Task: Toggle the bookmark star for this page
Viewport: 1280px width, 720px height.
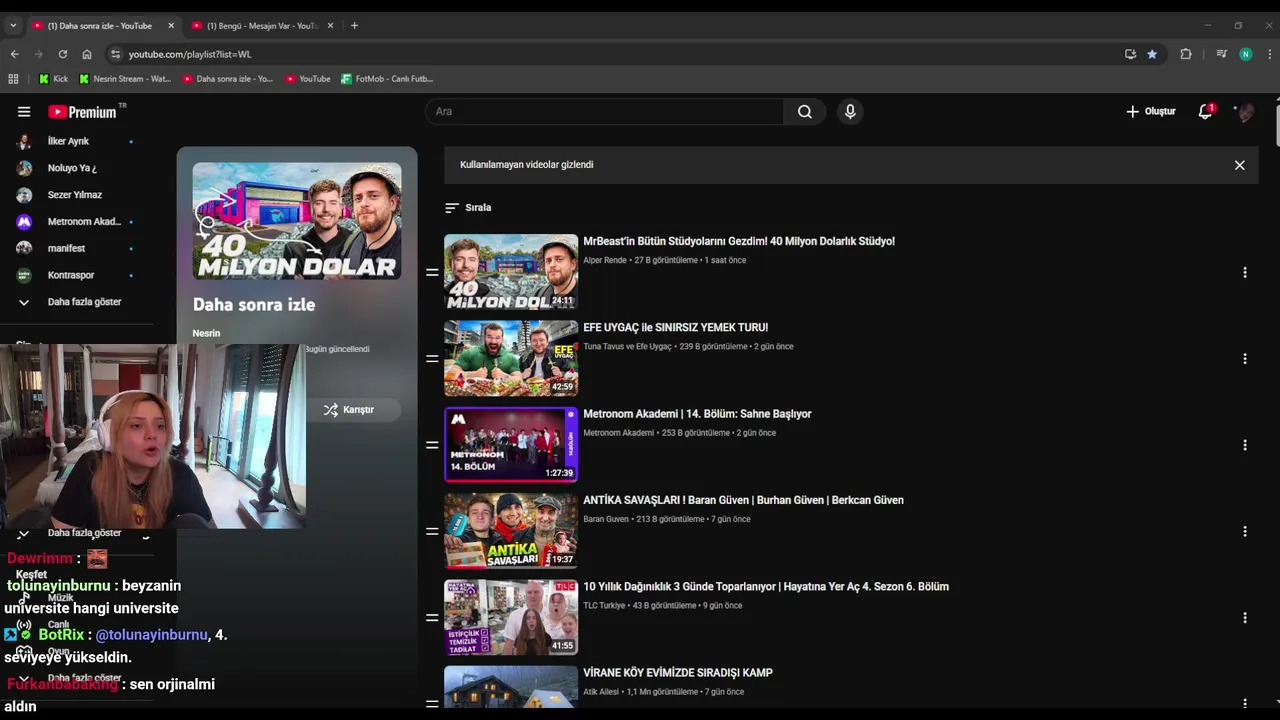Action: coord(1152,54)
